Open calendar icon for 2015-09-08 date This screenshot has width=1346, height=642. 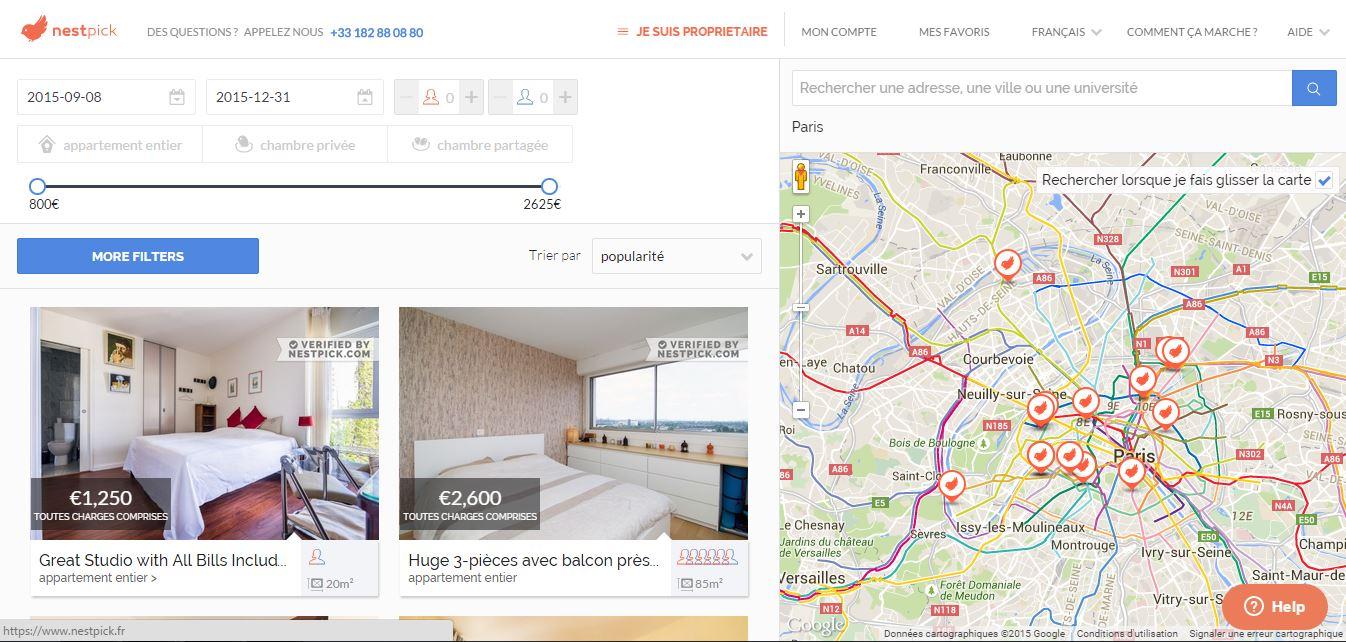[177, 97]
